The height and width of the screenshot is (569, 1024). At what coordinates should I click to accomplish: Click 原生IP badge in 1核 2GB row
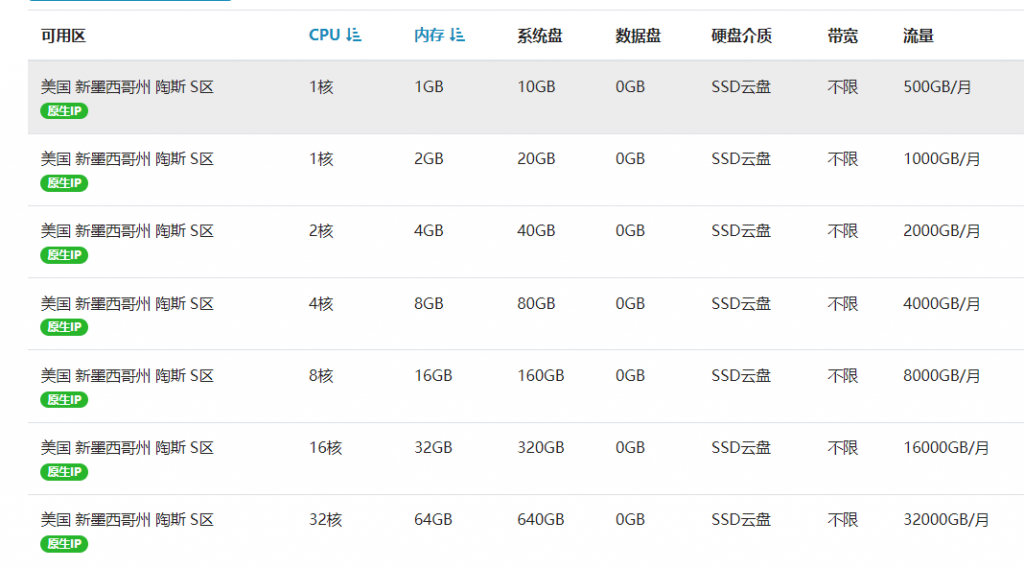tap(64, 183)
